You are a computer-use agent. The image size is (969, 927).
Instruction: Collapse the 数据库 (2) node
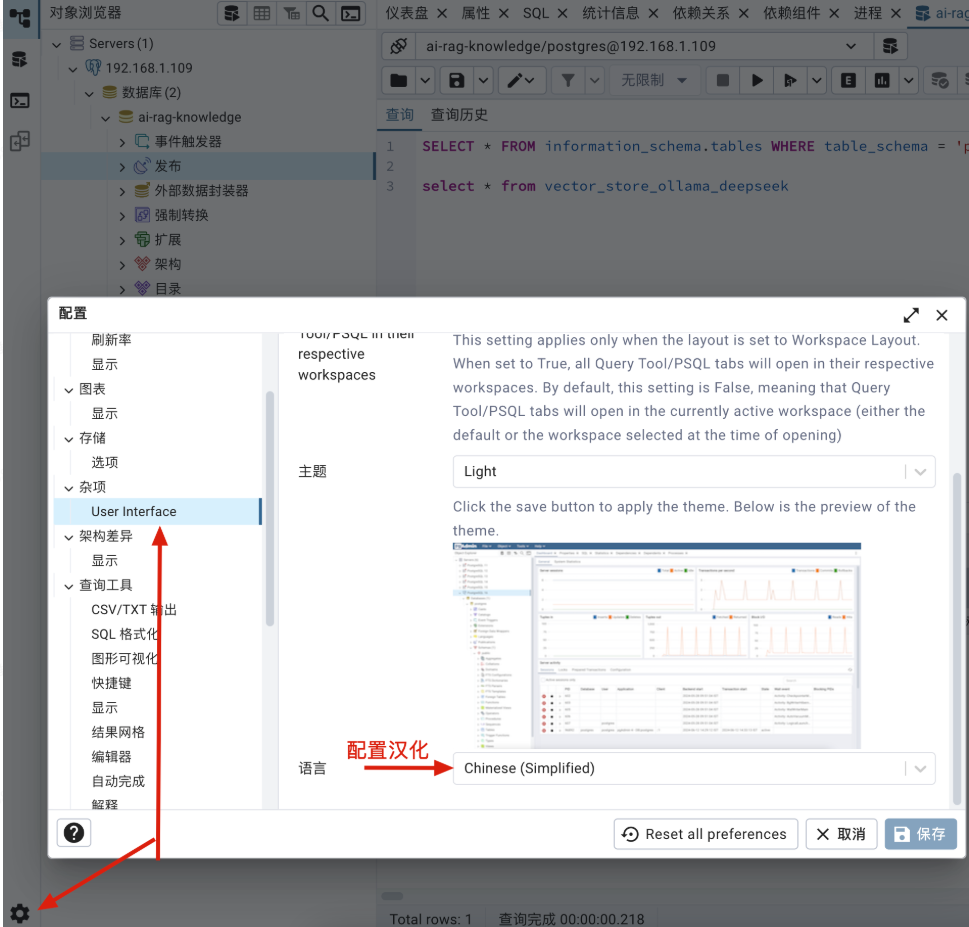click(x=90, y=94)
